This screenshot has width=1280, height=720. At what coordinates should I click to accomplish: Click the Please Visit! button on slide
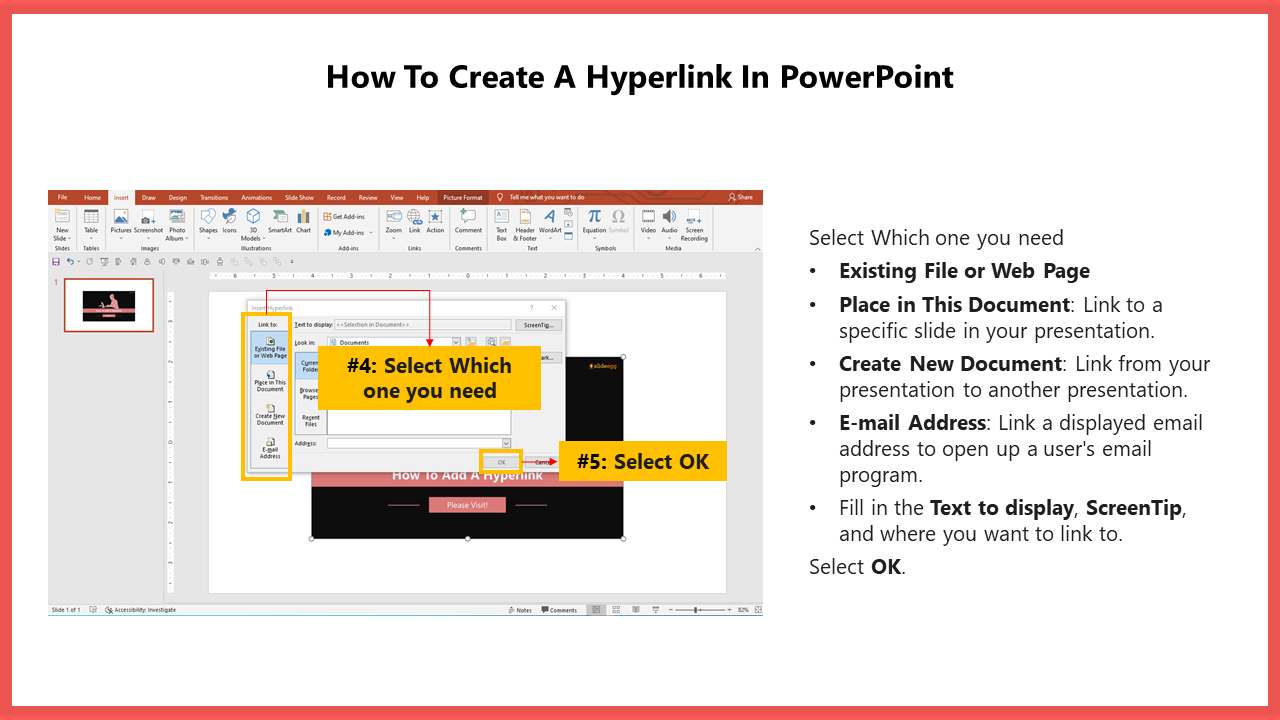click(x=467, y=505)
